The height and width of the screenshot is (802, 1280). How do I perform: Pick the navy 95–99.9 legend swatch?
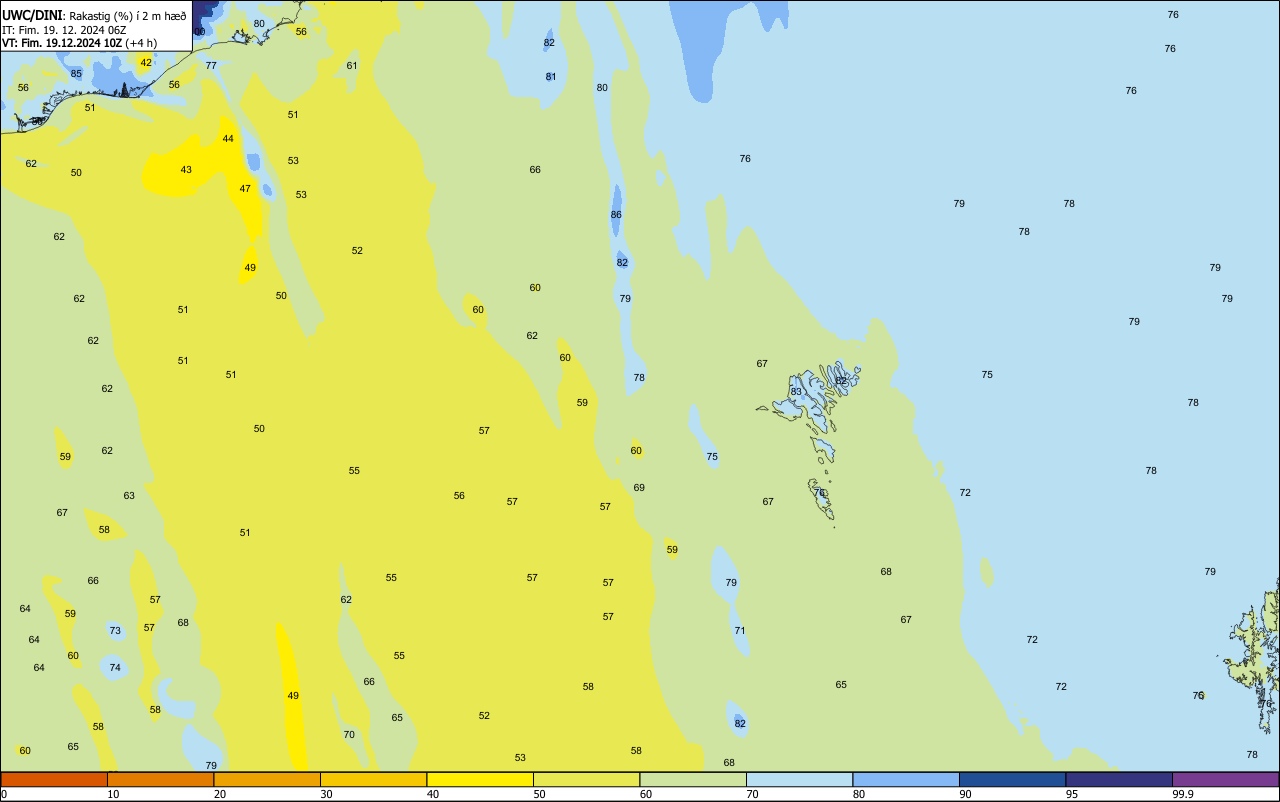pos(1119,779)
